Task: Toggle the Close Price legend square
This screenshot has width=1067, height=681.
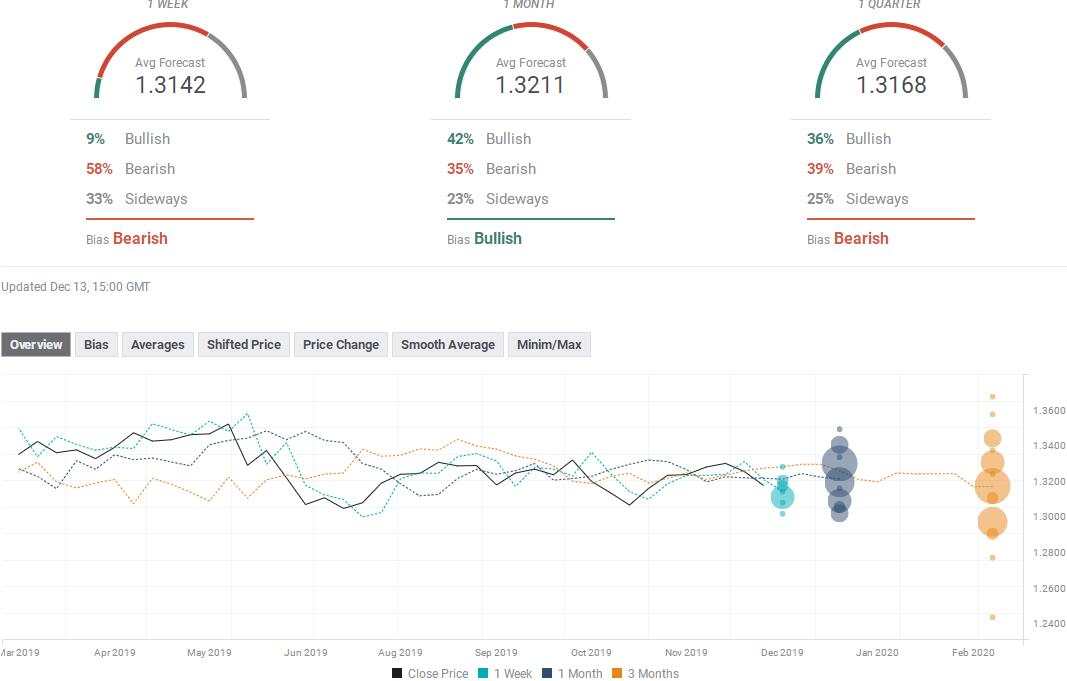Action: point(397,673)
